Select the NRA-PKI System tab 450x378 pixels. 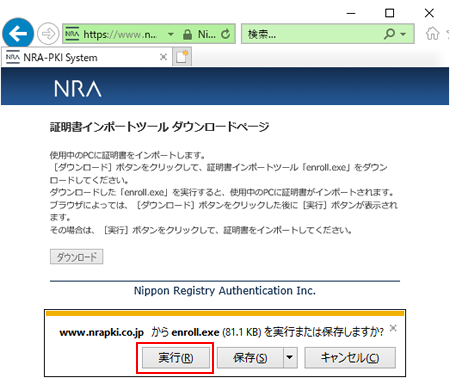click(x=87, y=57)
